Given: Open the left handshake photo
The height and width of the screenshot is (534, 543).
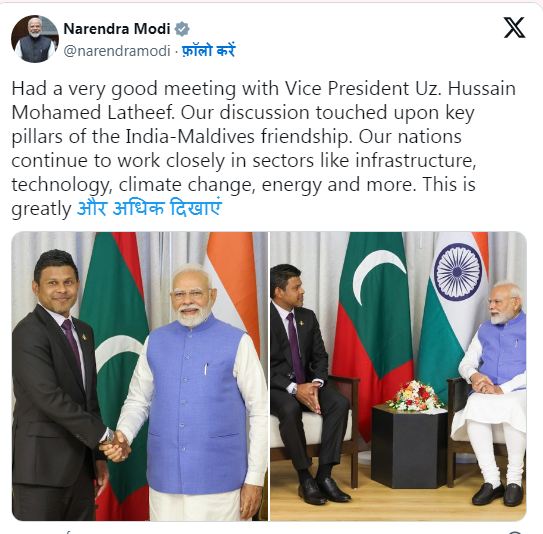Looking at the screenshot, I should click(140, 376).
